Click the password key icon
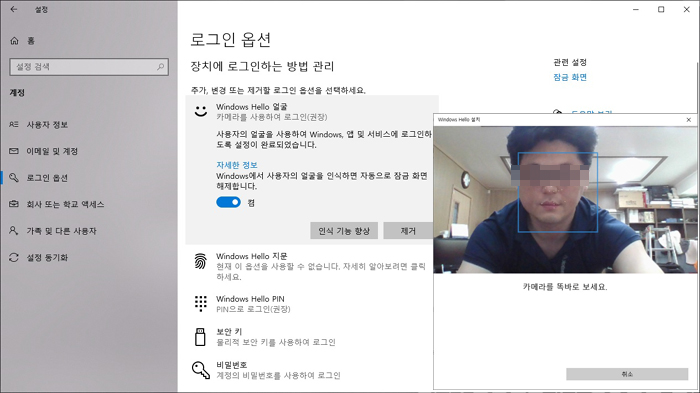 click(x=201, y=370)
